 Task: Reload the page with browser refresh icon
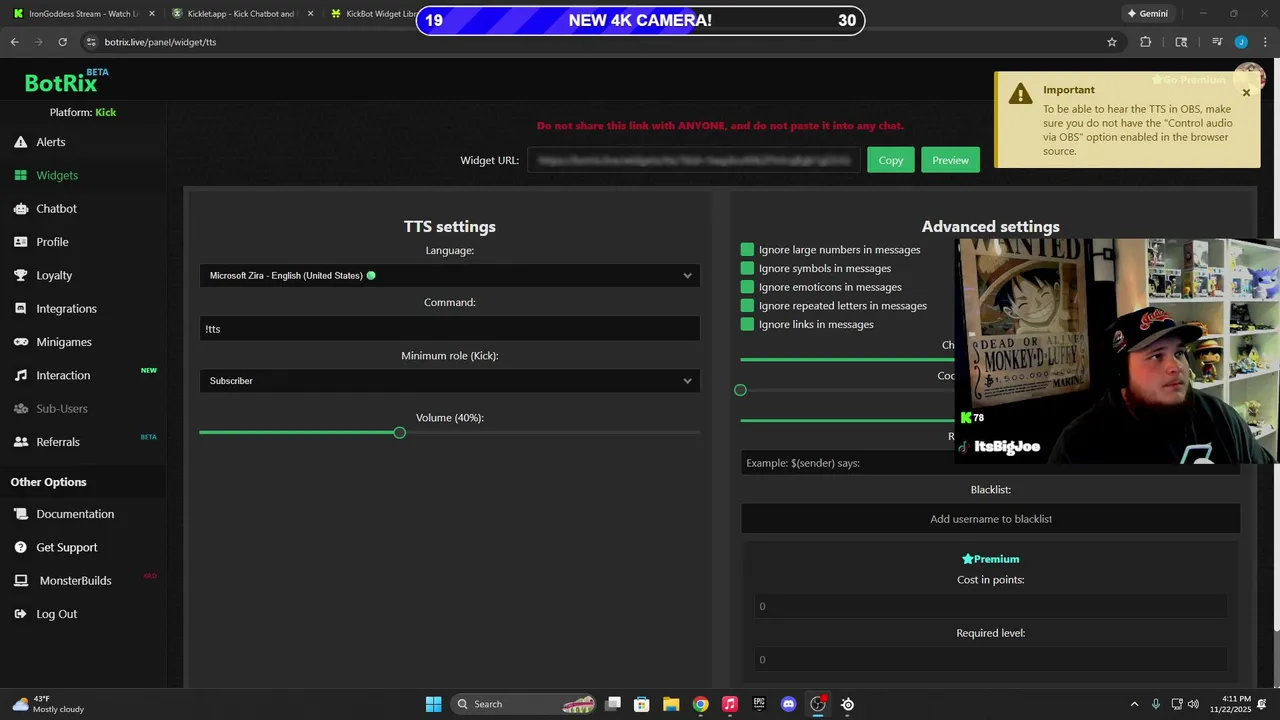coord(62,42)
